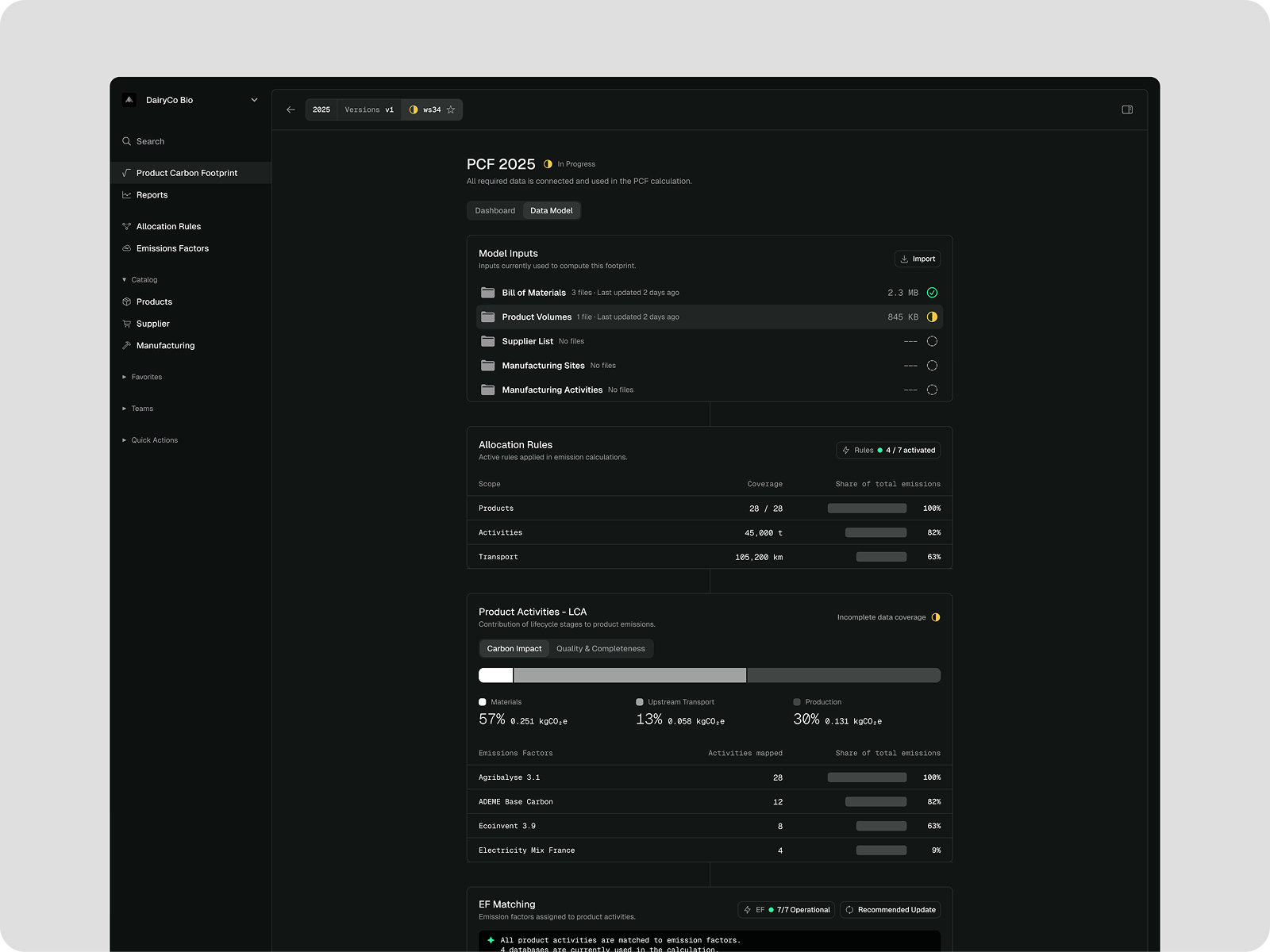Click Manufacturing Sites status circle
Image resolution: width=1270 pixels, height=952 pixels.
click(932, 366)
